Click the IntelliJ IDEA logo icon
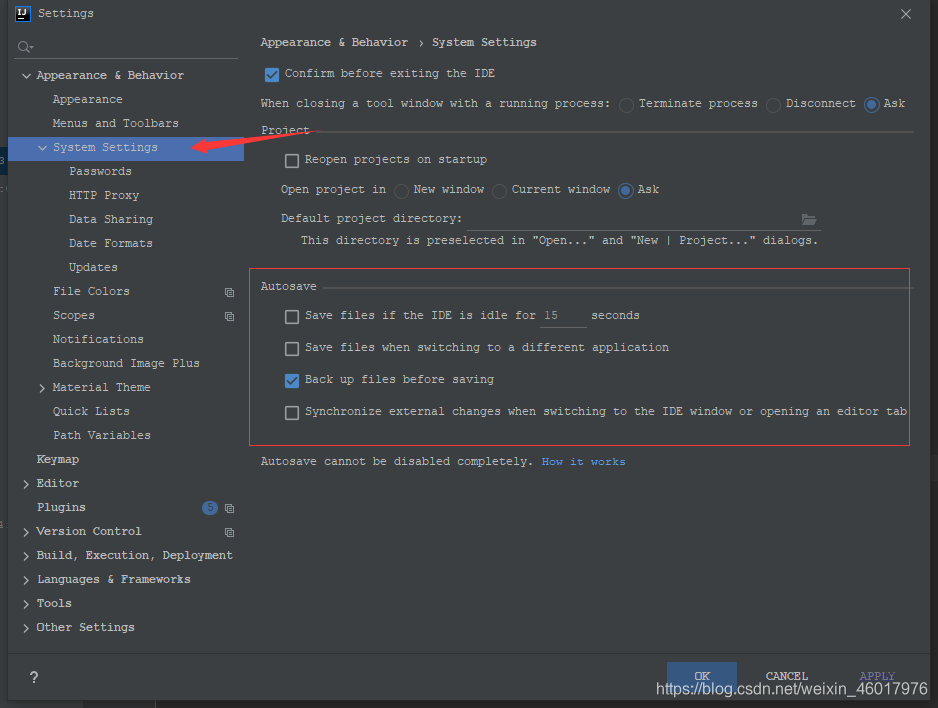The image size is (938, 708). click(x=23, y=13)
